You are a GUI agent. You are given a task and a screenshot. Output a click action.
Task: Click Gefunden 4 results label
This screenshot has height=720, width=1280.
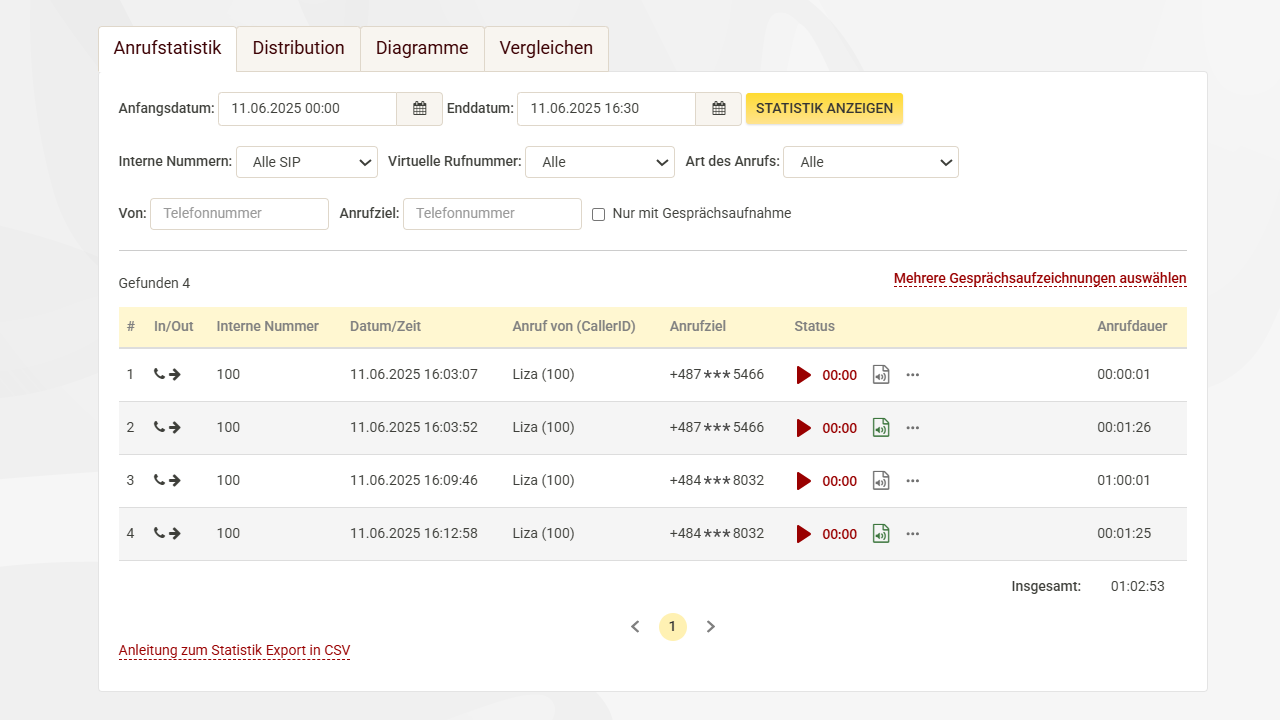pos(154,284)
